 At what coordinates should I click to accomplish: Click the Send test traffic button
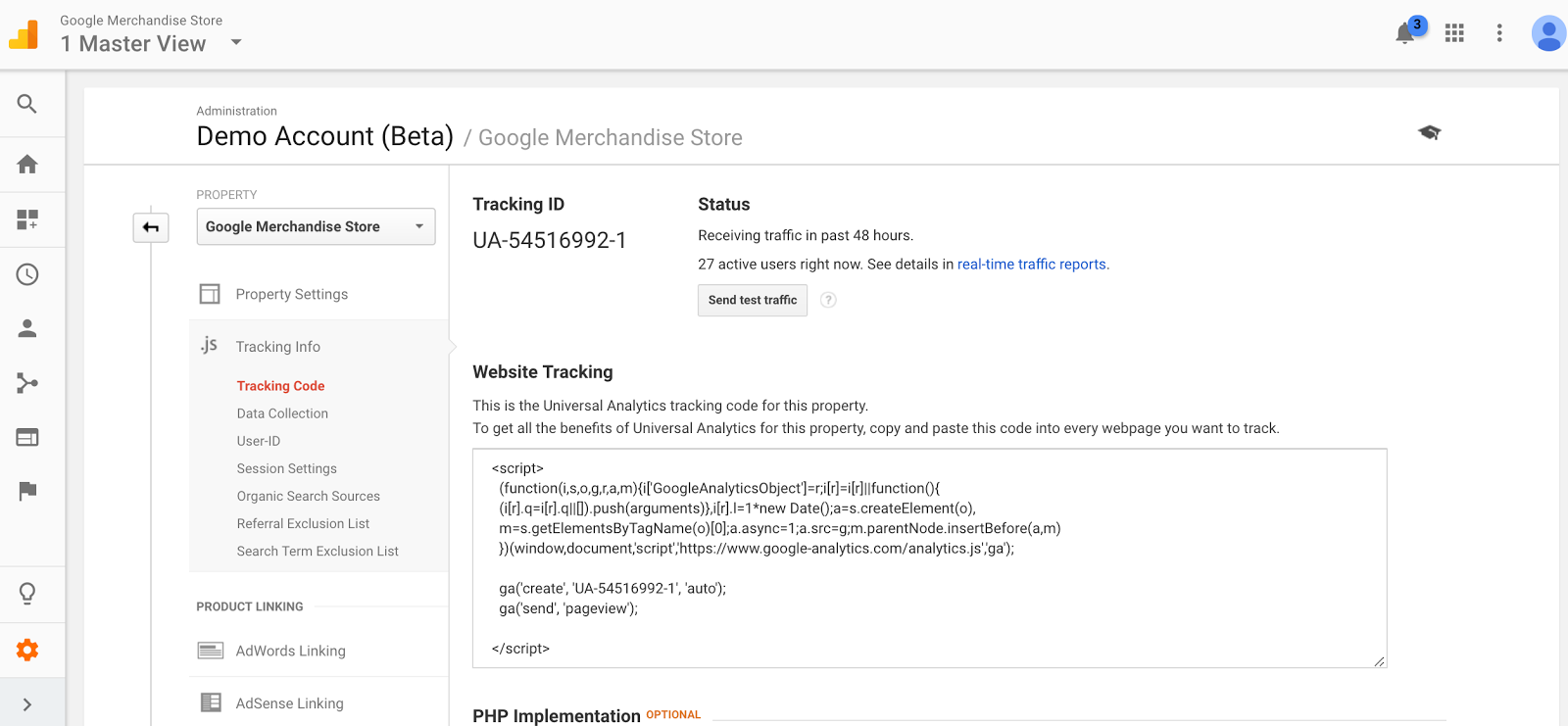[x=753, y=300]
